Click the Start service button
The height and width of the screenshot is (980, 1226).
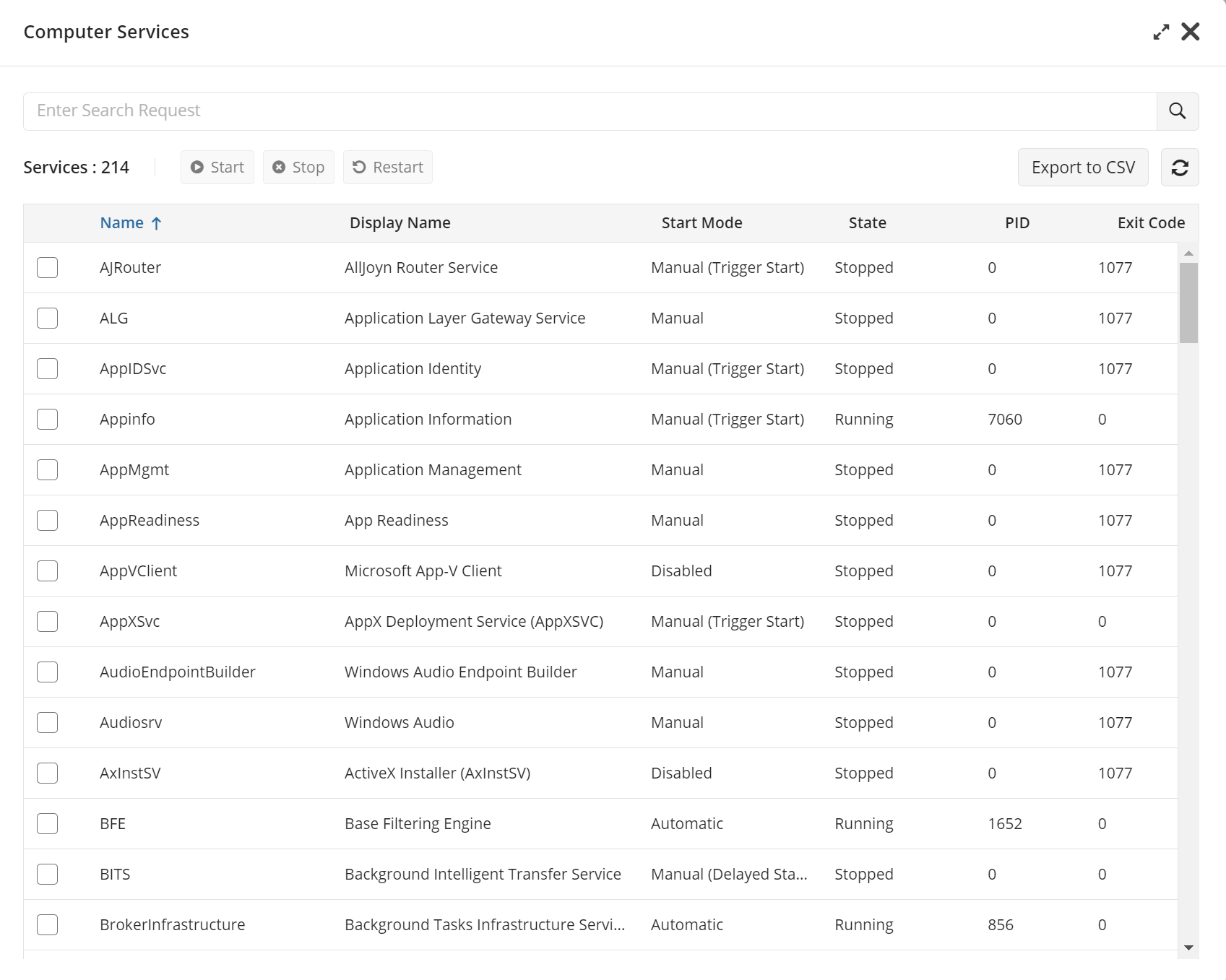click(217, 168)
